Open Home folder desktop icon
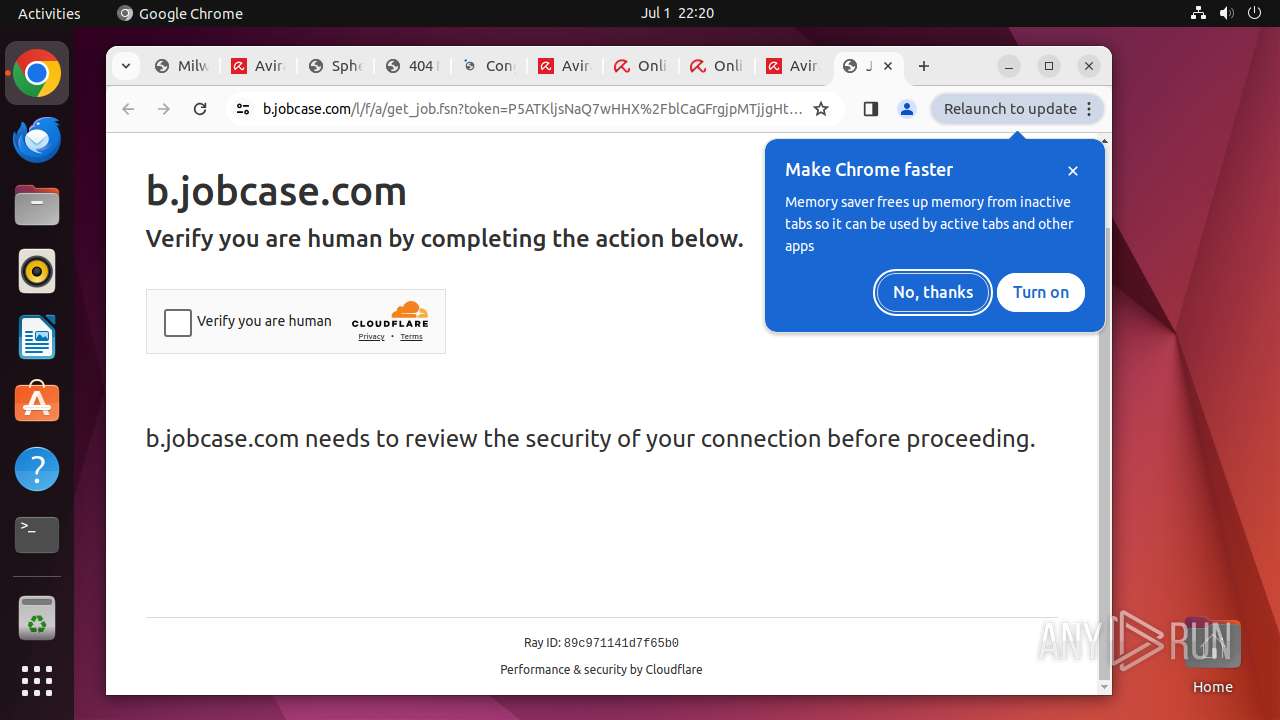 [1212, 655]
